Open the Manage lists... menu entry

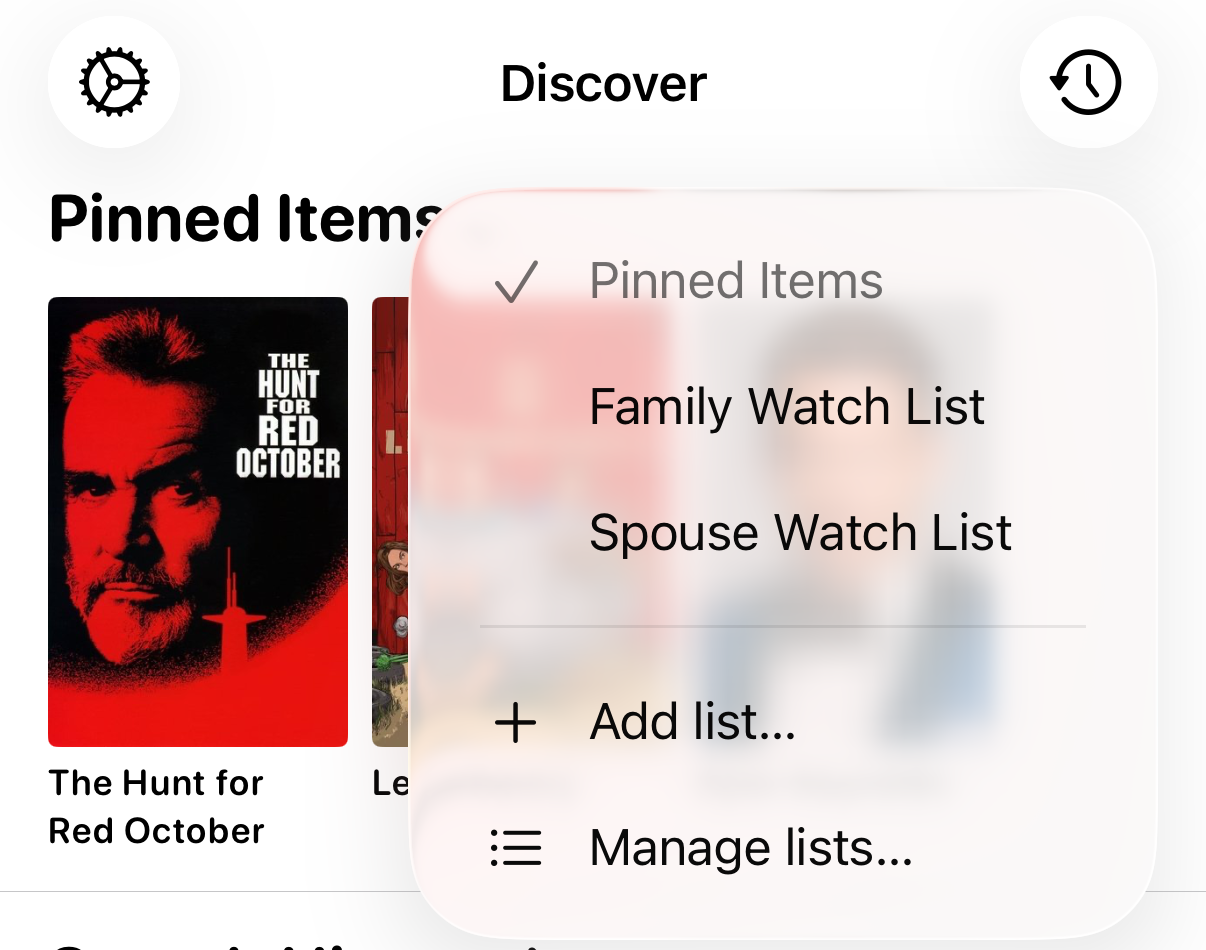(750, 848)
